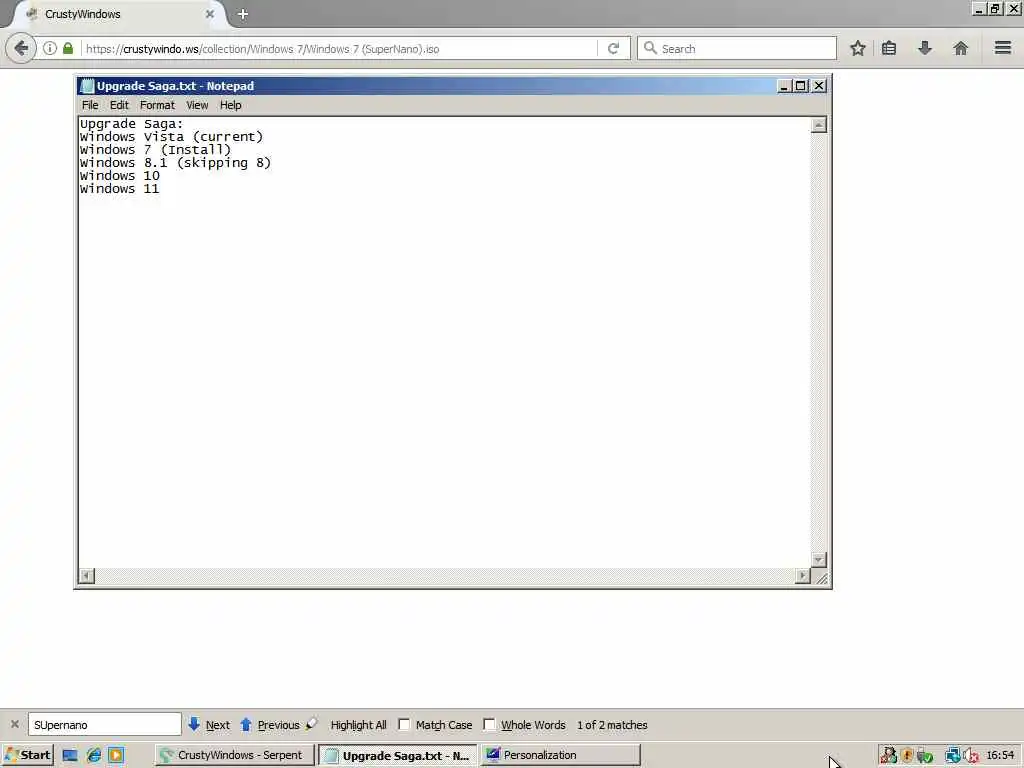Click the orange shield warning tray icon
The image size is (1024, 768).
[907, 756]
